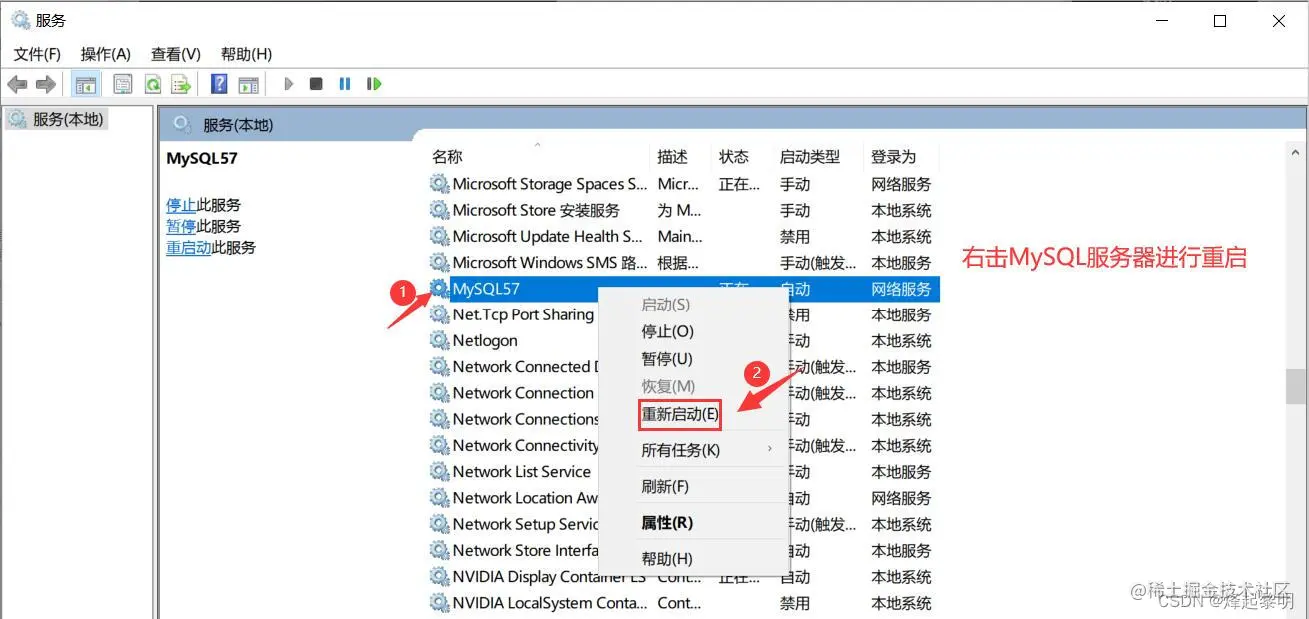Click the Start Service play icon

point(288,84)
